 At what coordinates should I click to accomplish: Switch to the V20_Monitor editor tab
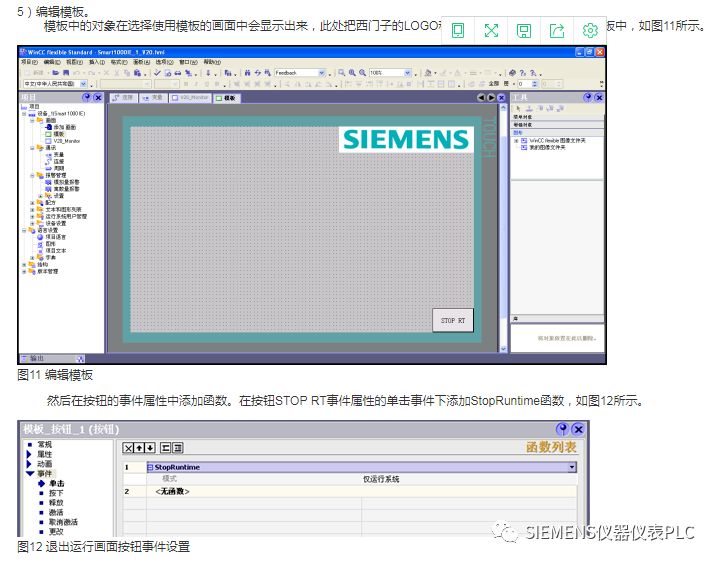pos(190,98)
